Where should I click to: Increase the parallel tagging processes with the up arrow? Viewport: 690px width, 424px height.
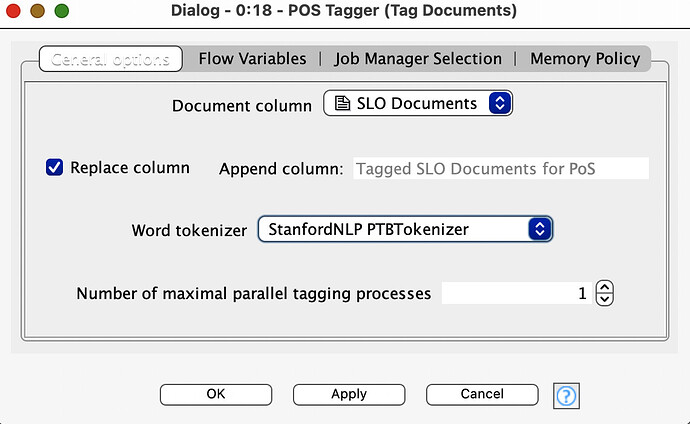click(x=605, y=288)
